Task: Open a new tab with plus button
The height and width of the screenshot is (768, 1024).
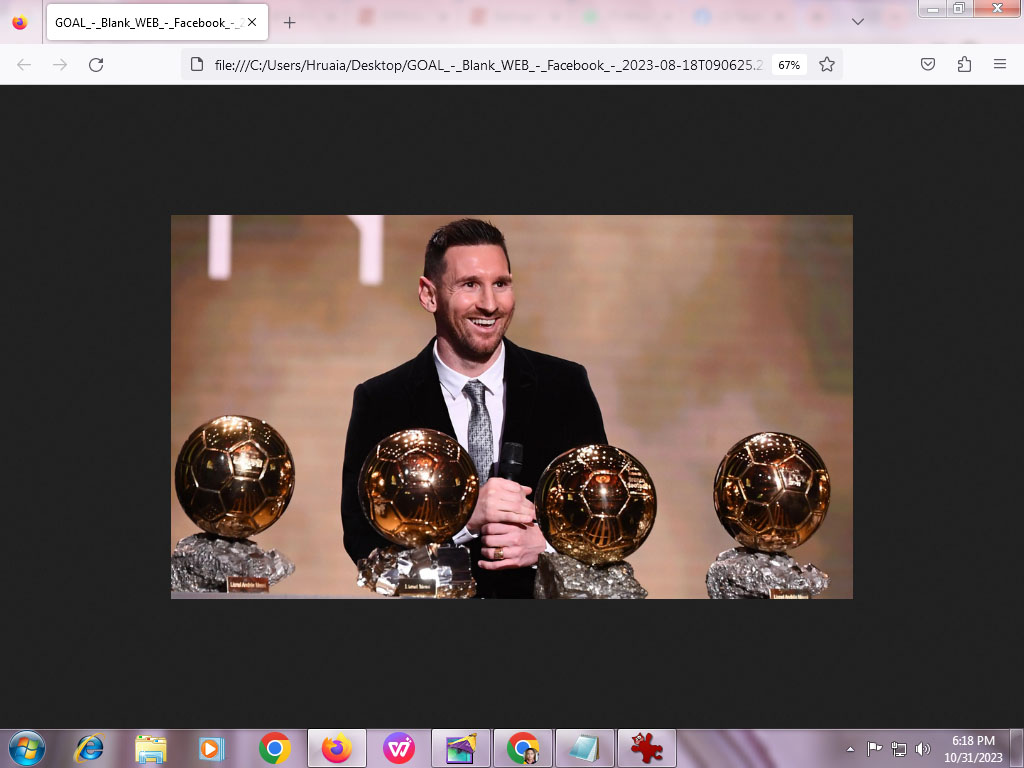Action: [x=290, y=22]
